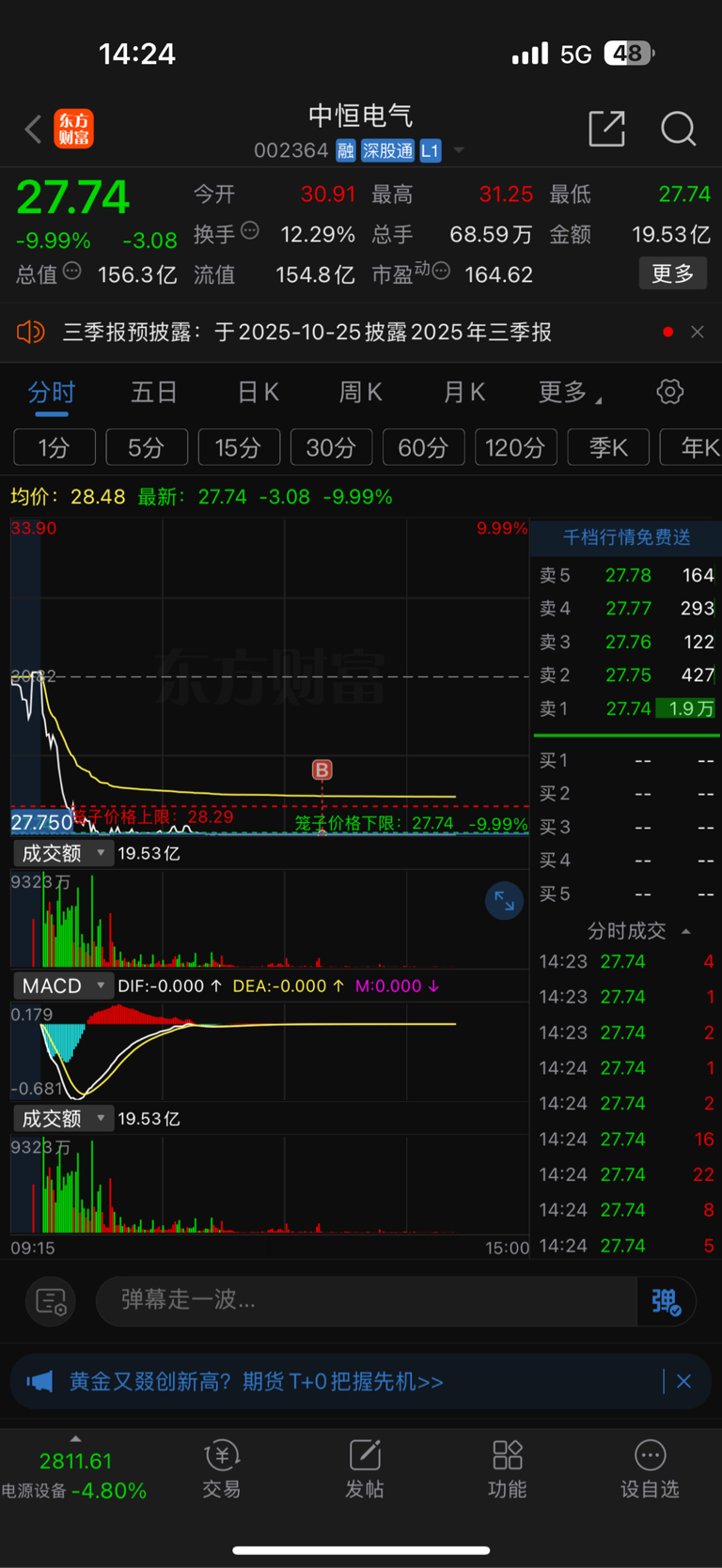Tap the 交易 trade icon

(x=222, y=1470)
